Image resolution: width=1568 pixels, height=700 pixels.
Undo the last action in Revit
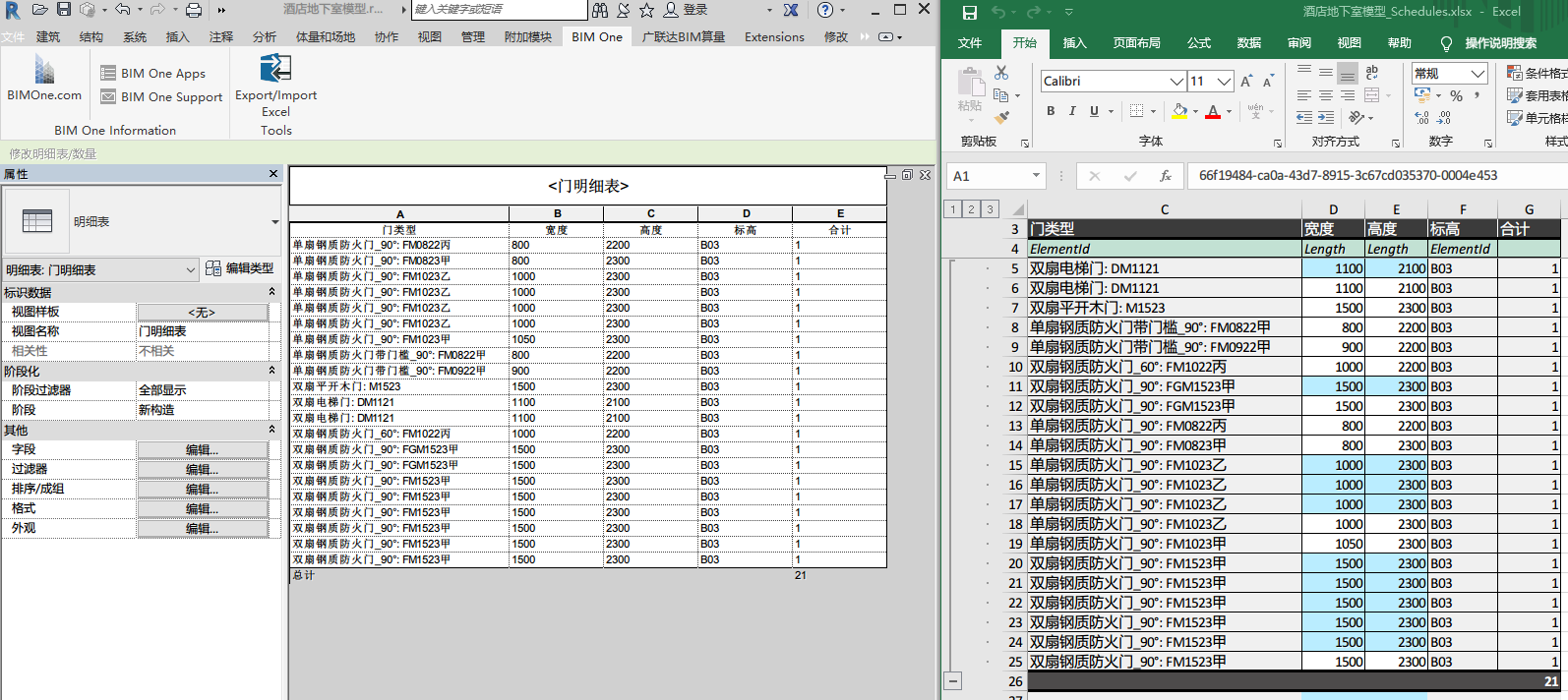[122, 10]
